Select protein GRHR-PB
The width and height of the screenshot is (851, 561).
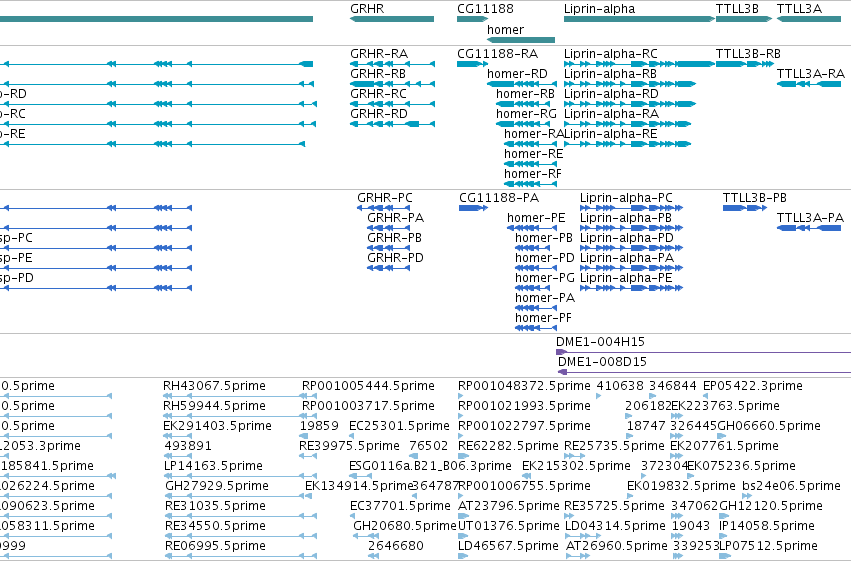(x=395, y=238)
